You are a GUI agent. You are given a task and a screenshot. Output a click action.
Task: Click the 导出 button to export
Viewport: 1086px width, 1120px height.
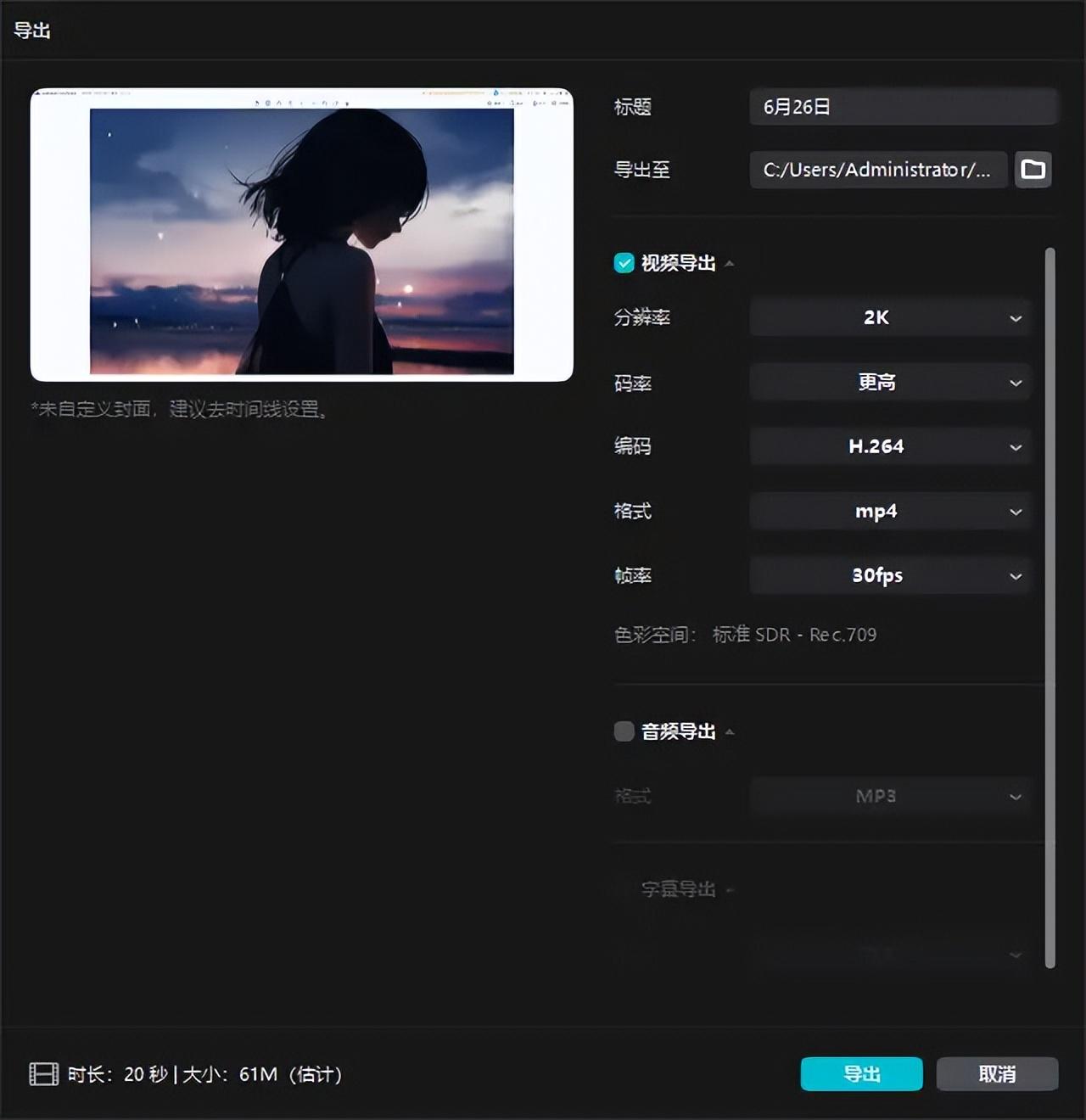[x=860, y=1073]
